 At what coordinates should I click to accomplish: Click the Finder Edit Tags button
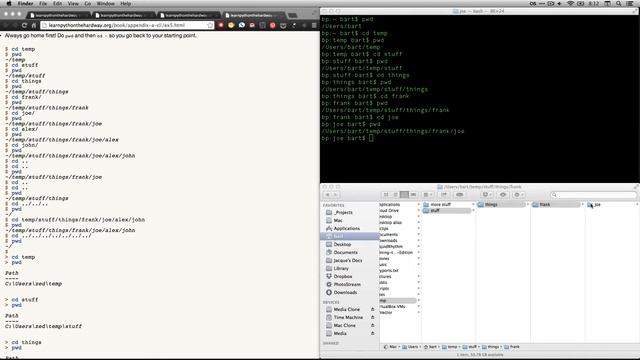pos(459,195)
